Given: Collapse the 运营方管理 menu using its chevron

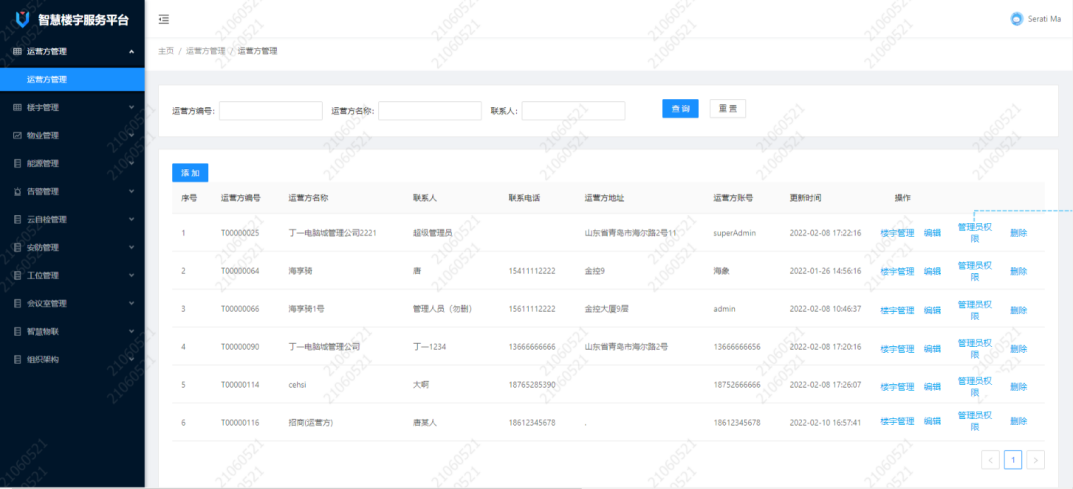Looking at the screenshot, I should pos(131,51).
